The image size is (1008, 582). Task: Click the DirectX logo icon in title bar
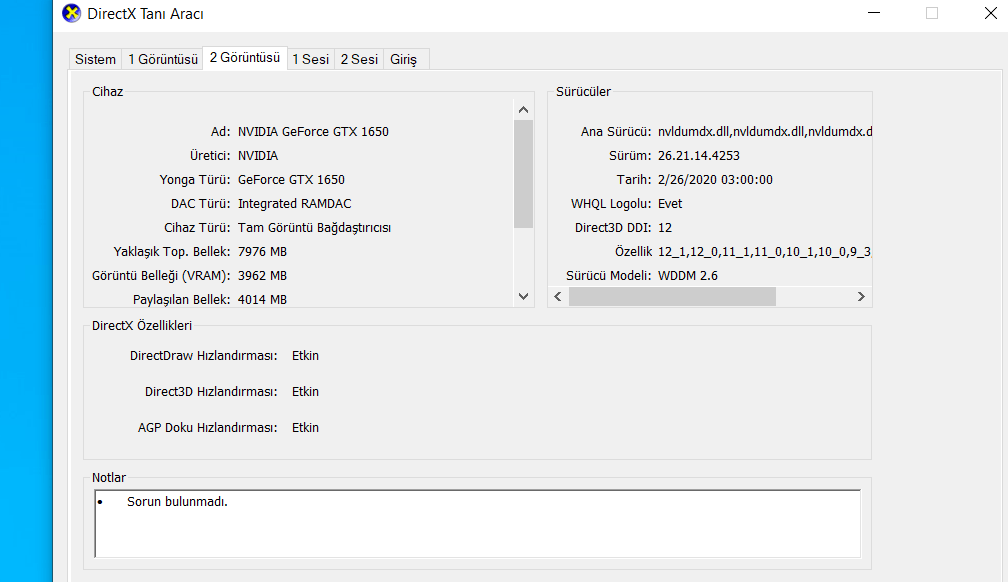[71, 13]
